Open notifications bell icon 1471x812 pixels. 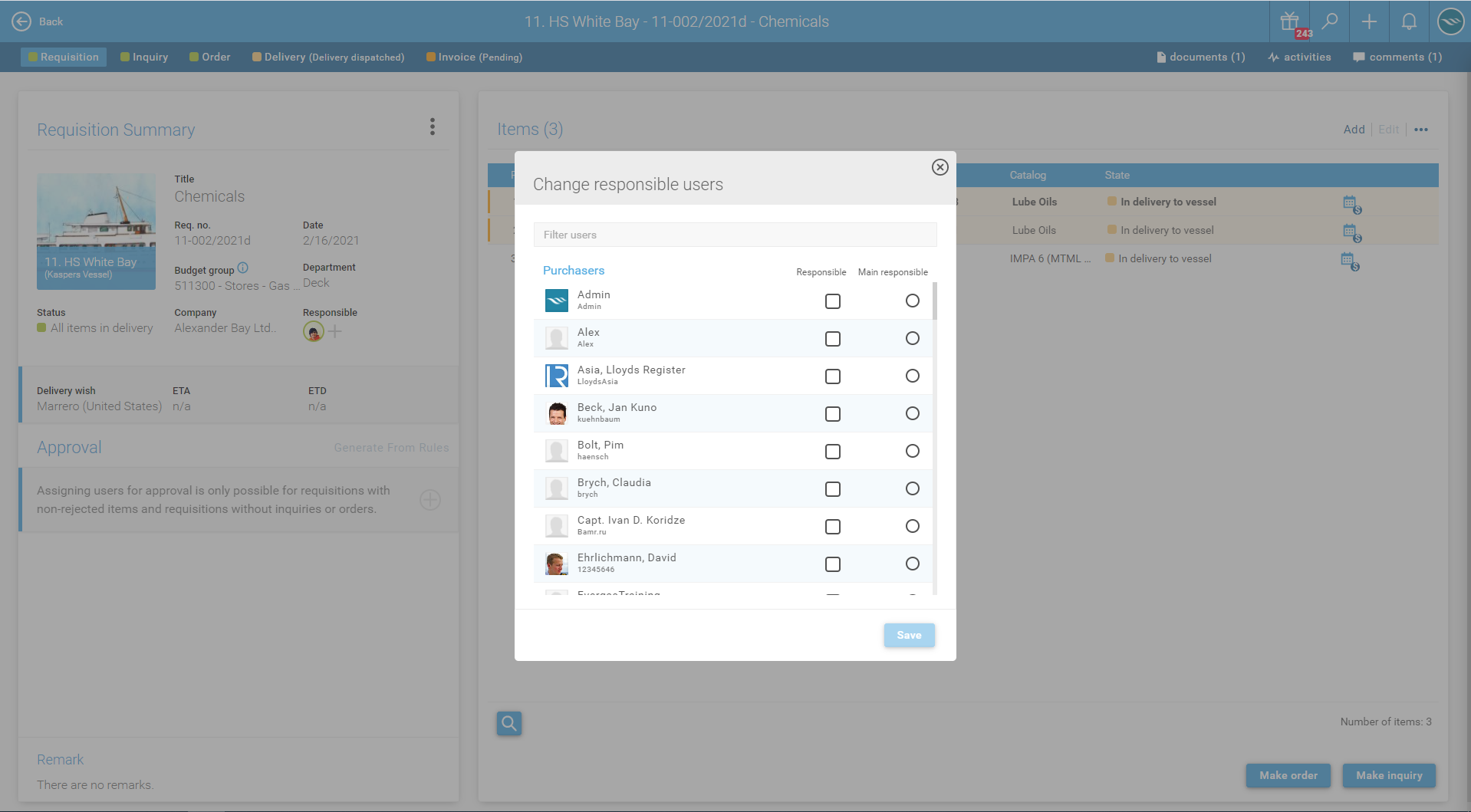(x=1409, y=21)
